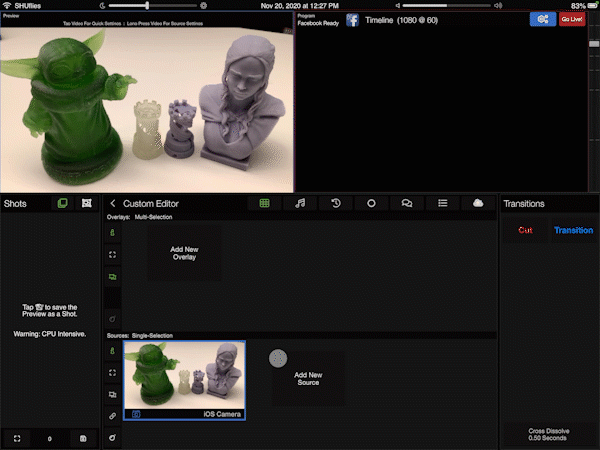Select the iOS Camera source thumbnail
The width and height of the screenshot is (600, 450).
tap(184, 379)
